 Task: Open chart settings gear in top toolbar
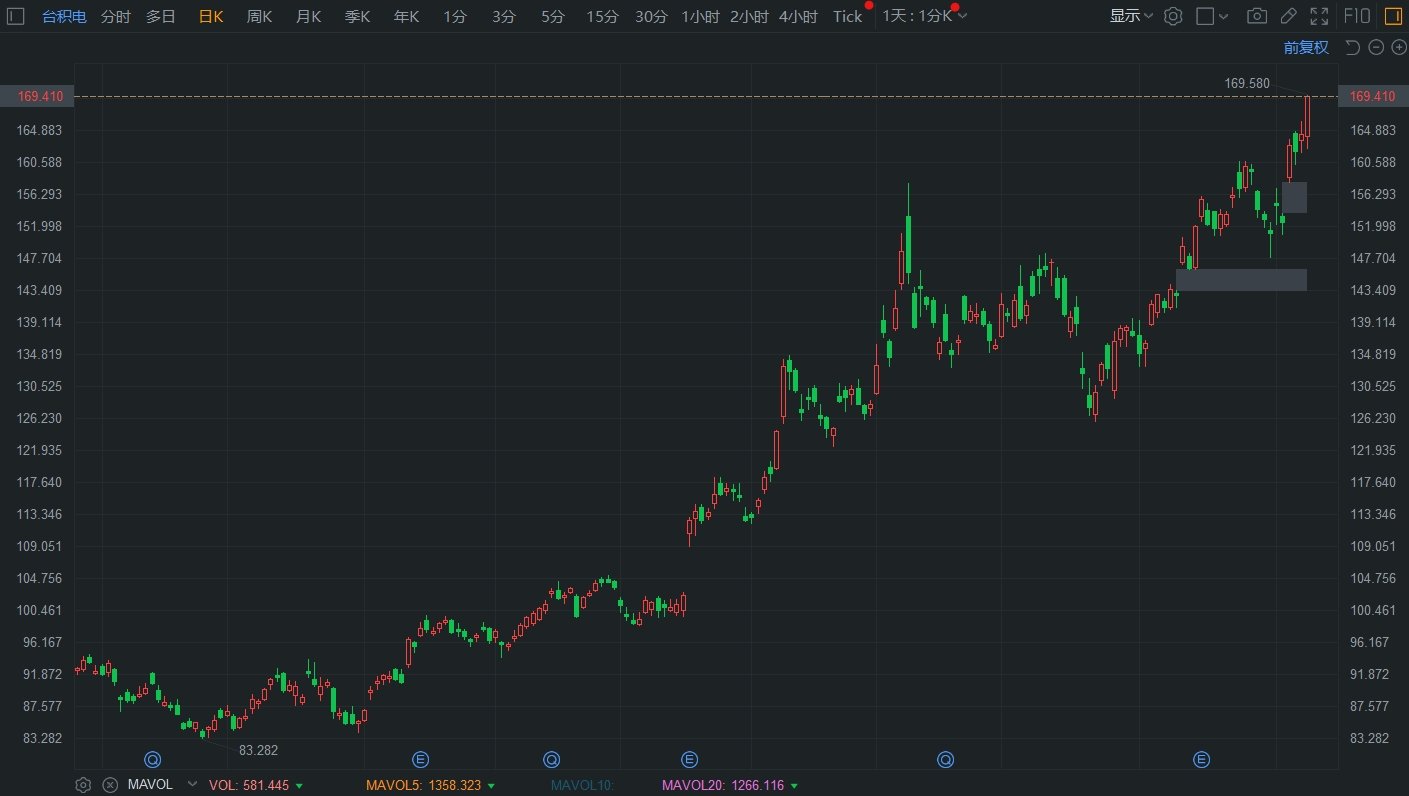point(1173,16)
